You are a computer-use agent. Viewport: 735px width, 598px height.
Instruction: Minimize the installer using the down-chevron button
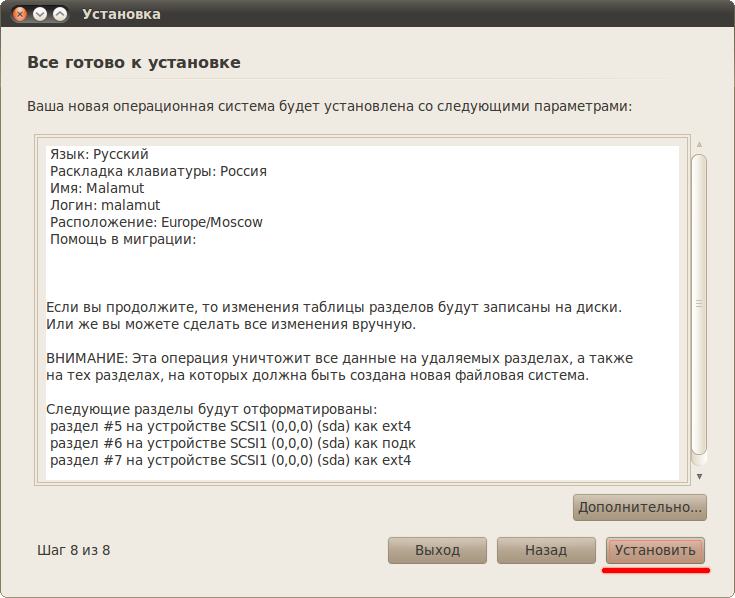tap(40, 14)
